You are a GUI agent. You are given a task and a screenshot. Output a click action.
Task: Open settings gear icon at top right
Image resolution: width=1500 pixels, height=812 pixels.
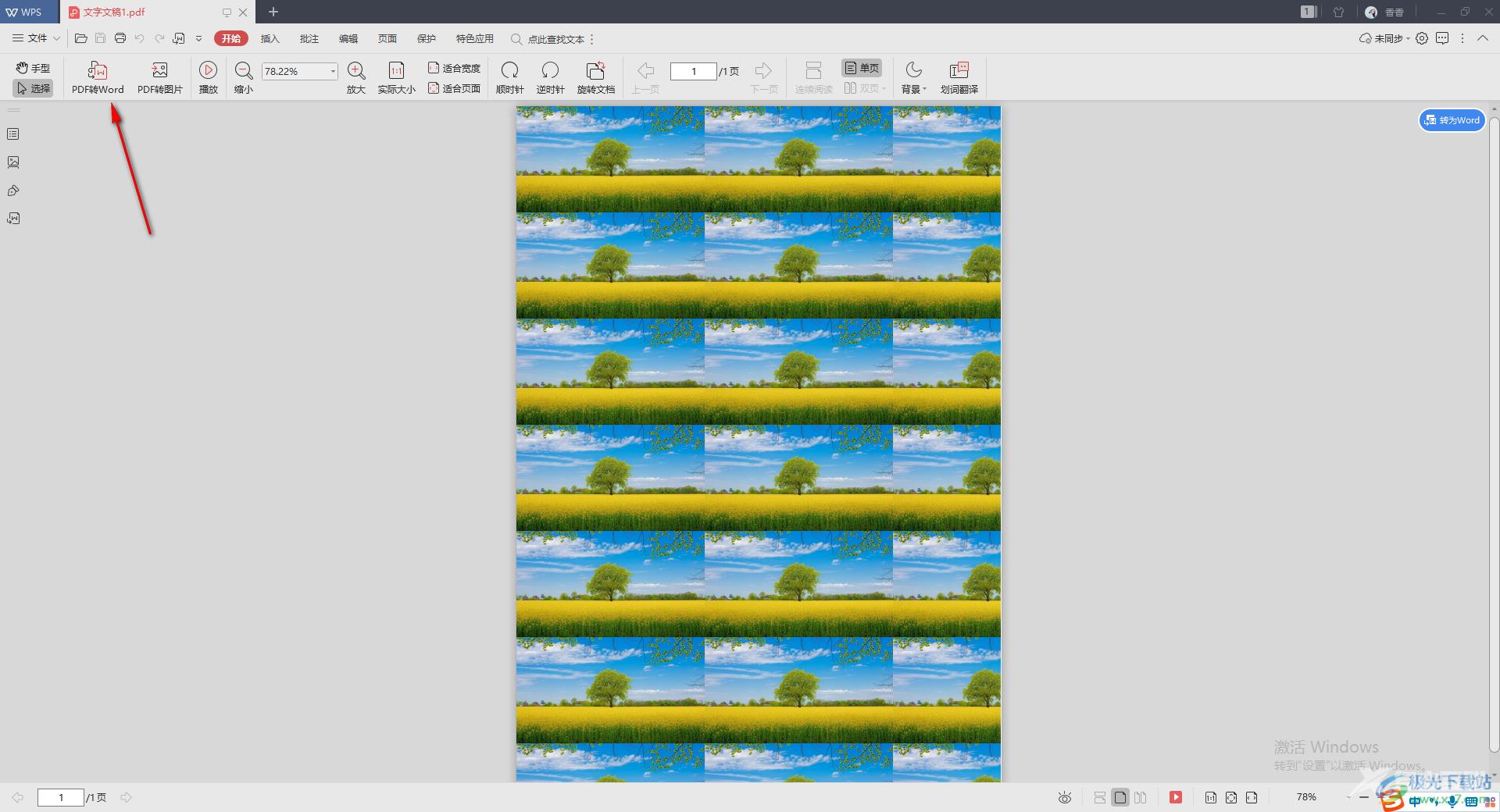[1422, 38]
